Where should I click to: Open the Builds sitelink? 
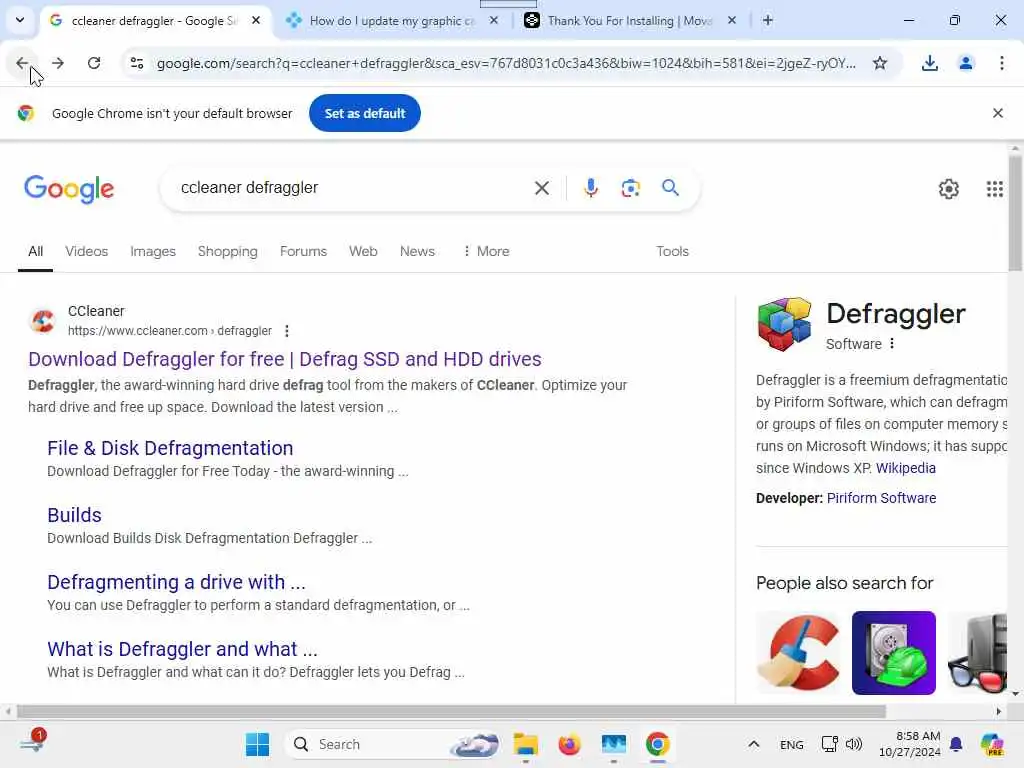click(74, 515)
